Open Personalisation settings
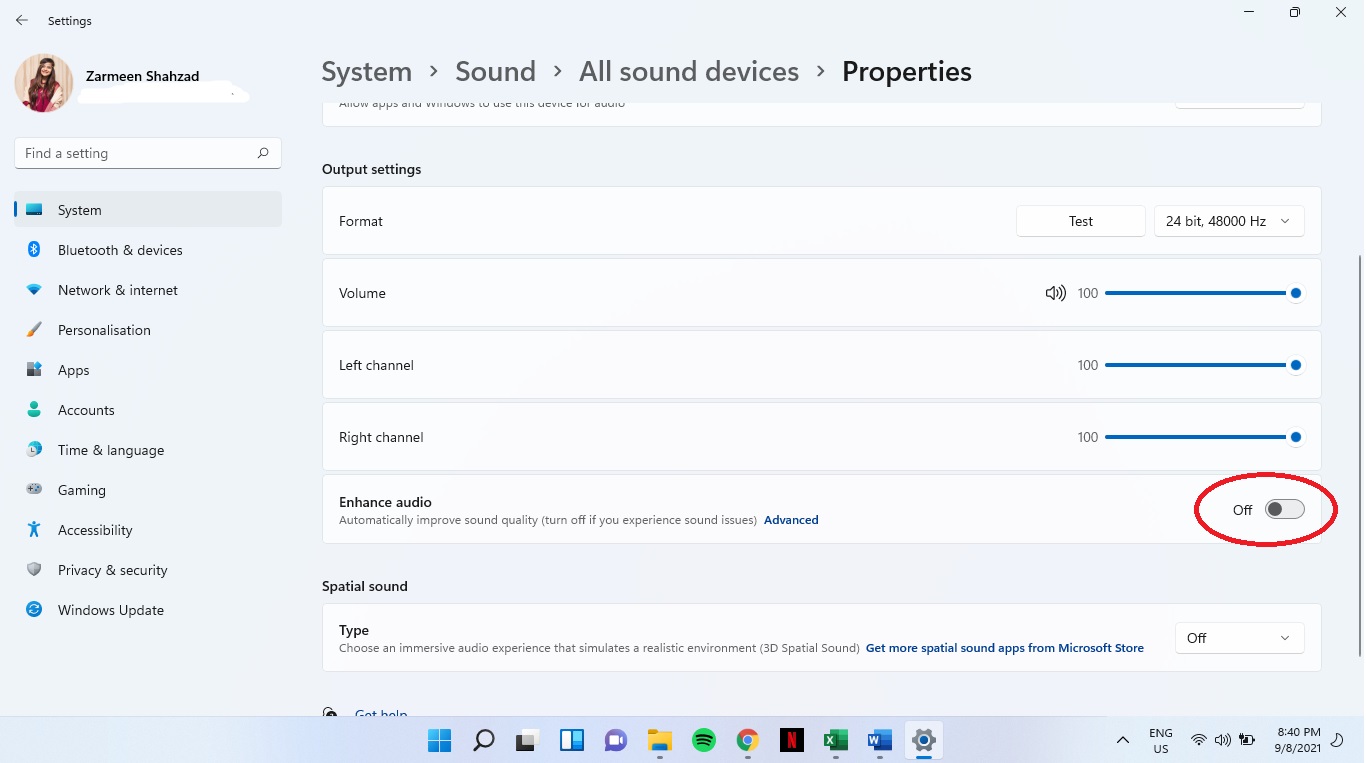This screenshot has width=1366, height=763. pos(105,329)
